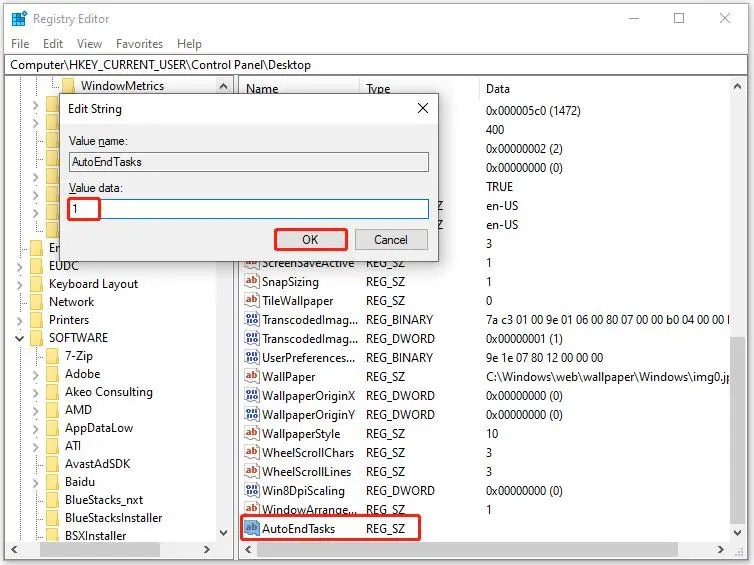This screenshot has height=565, width=754.
Task: Expand the Akeo Consulting tree node
Action: coord(36,392)
